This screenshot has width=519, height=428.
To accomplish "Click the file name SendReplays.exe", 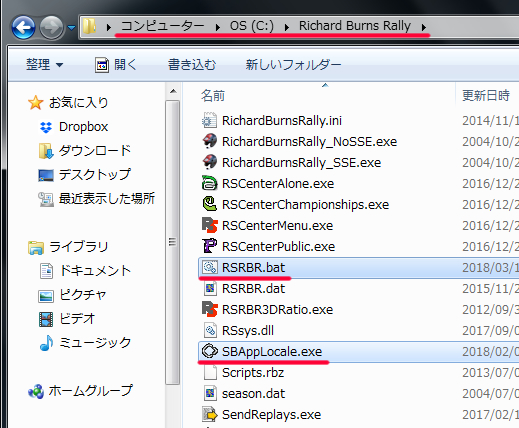I will 271,415.
